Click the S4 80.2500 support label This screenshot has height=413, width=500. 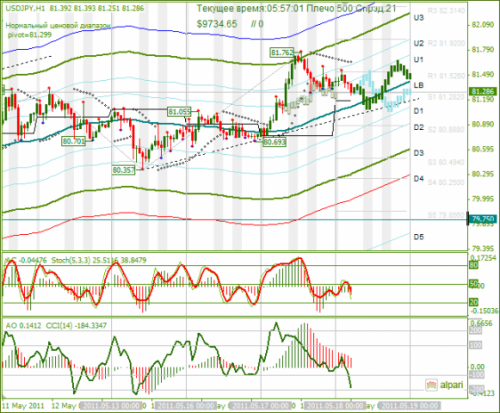tap(446, 183)
